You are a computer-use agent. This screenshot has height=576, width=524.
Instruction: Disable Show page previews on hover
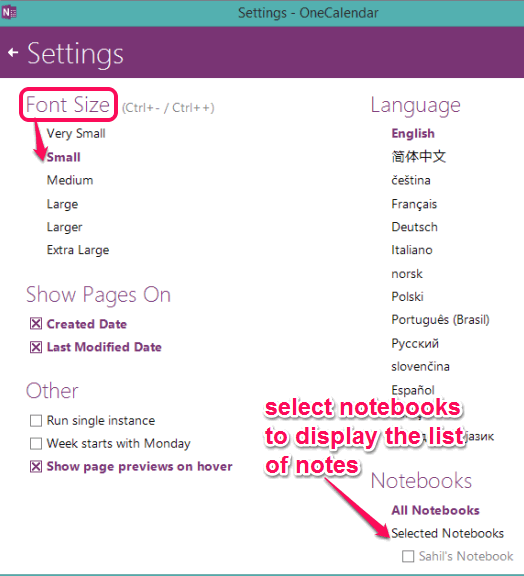36,466
